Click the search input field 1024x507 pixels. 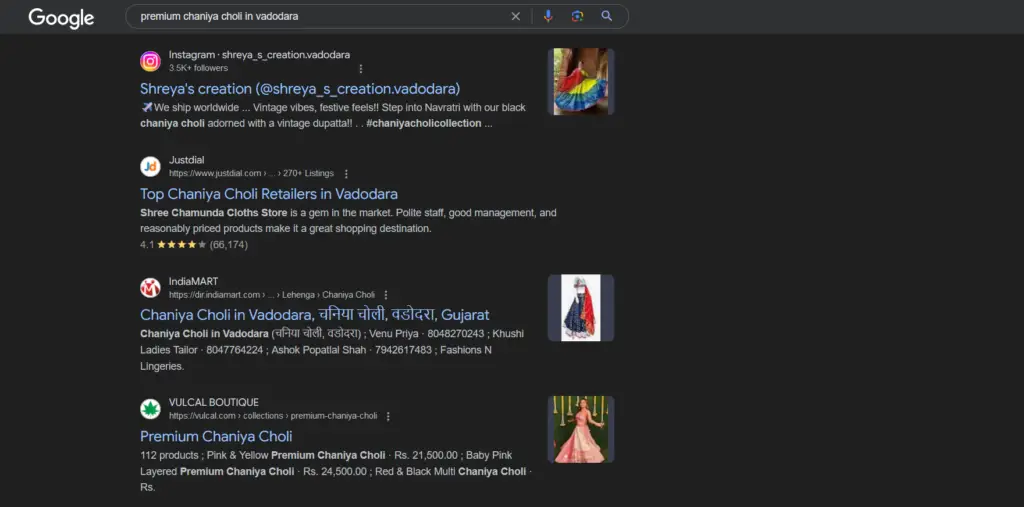320,16
